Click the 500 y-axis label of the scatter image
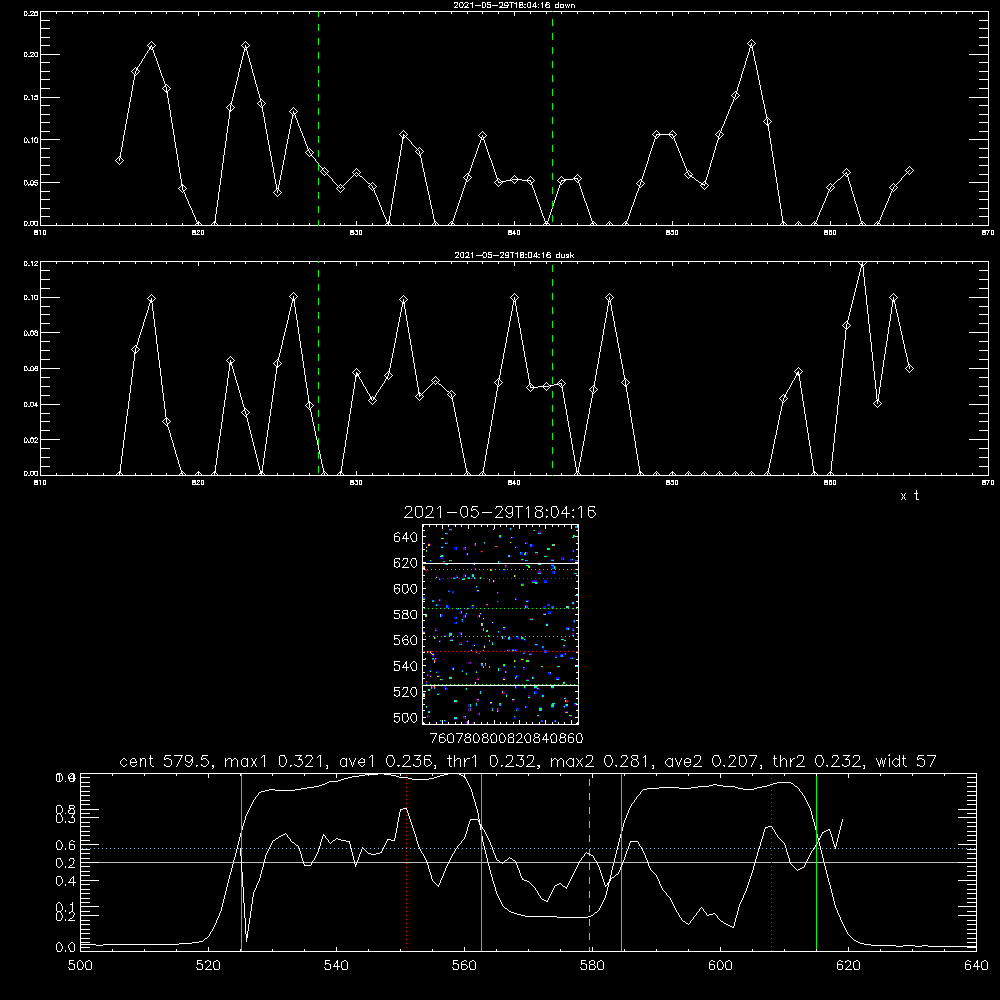 click(x=406, y=718)
